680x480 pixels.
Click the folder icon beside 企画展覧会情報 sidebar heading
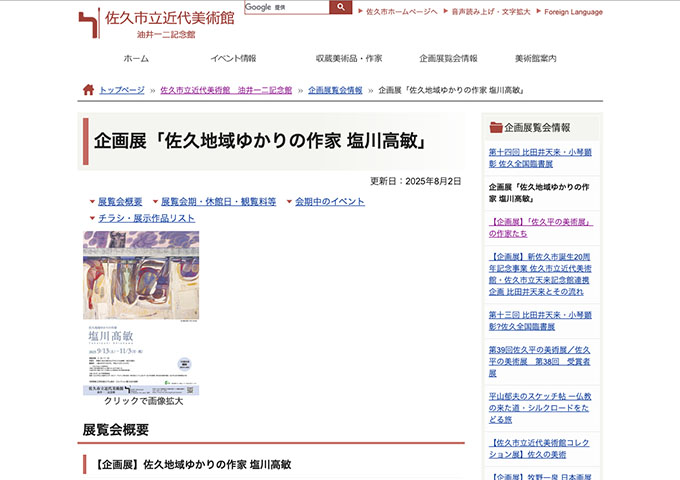click(x=495, y=128)
